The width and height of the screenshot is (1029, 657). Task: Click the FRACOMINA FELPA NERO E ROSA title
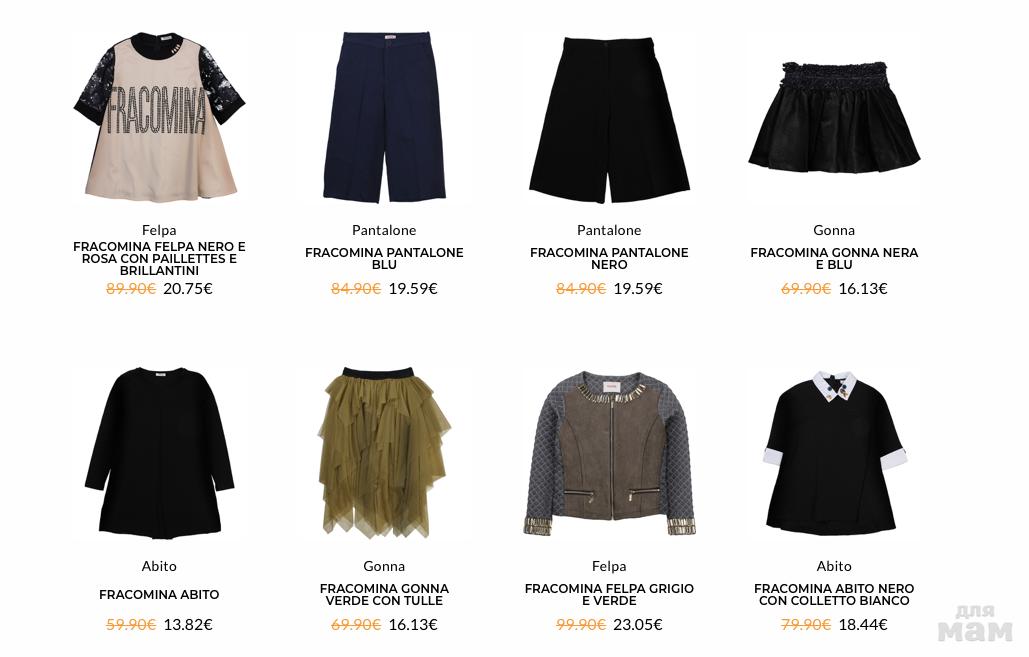(x=159, y=259)
